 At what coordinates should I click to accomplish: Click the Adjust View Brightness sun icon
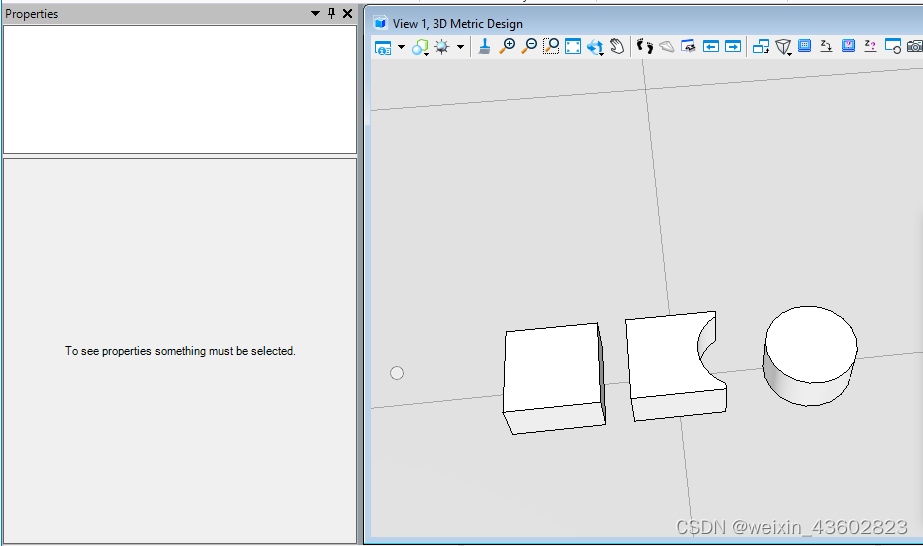(441, 47)
